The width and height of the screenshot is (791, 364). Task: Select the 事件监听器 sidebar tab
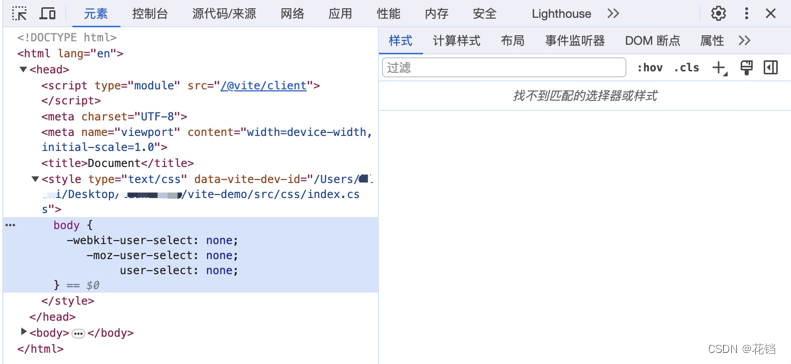[x=575, y=40]
